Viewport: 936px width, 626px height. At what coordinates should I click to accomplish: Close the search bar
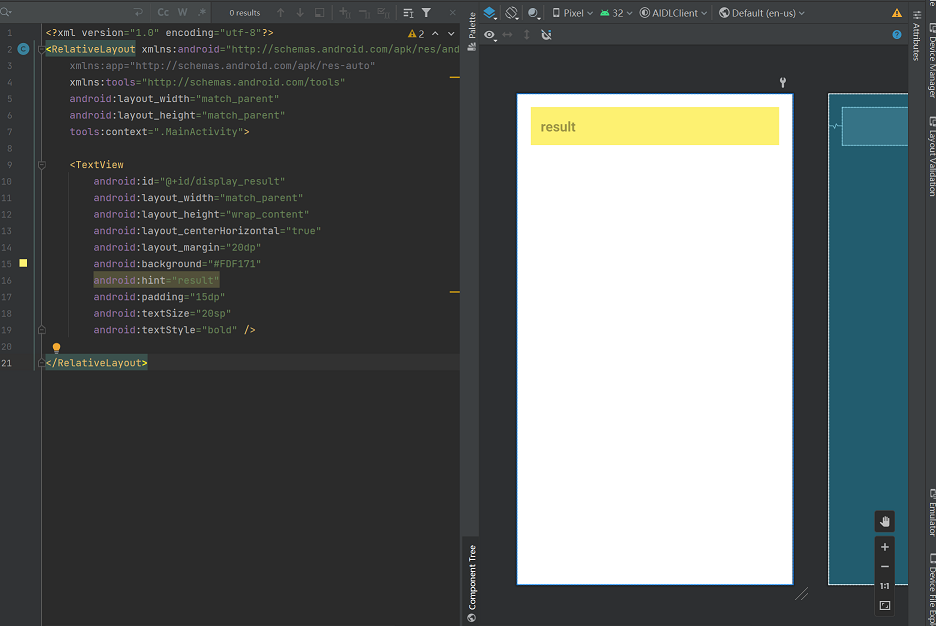coord(452,13)
